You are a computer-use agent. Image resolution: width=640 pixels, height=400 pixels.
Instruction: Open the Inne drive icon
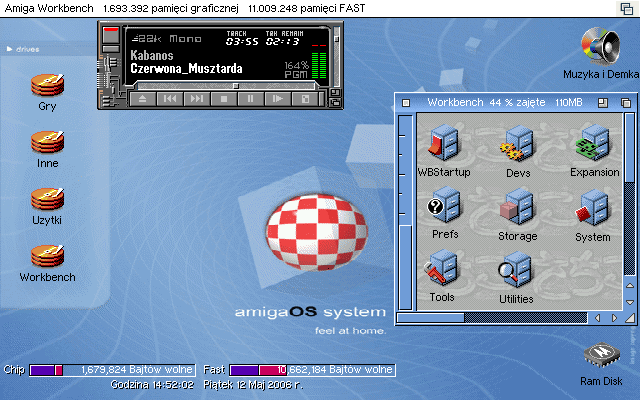[47, 142]
